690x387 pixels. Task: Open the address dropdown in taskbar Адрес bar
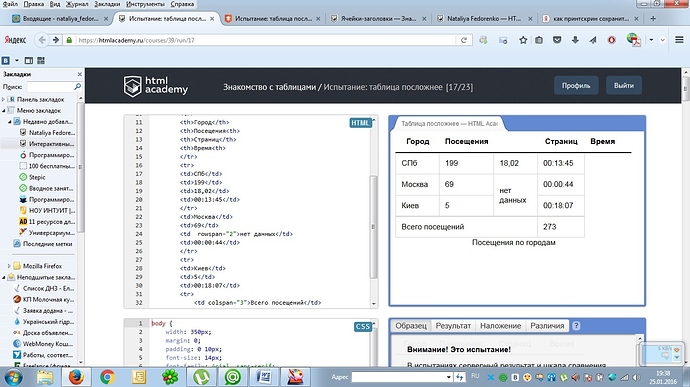pyautogui.click(x=448, y=377)
